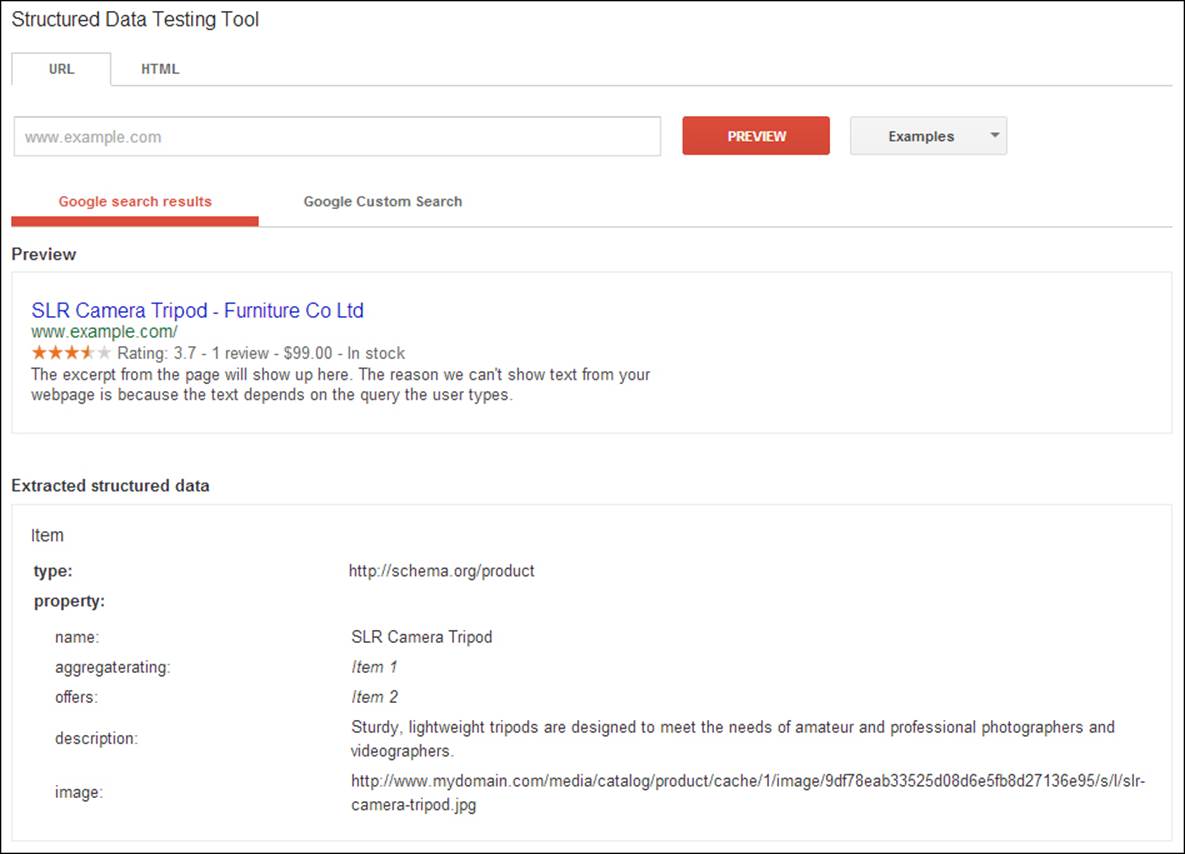The image size is (1185, 854).
Task: Switch to the HTML tab
Action: pyautogui.click(x=160, y=69)
